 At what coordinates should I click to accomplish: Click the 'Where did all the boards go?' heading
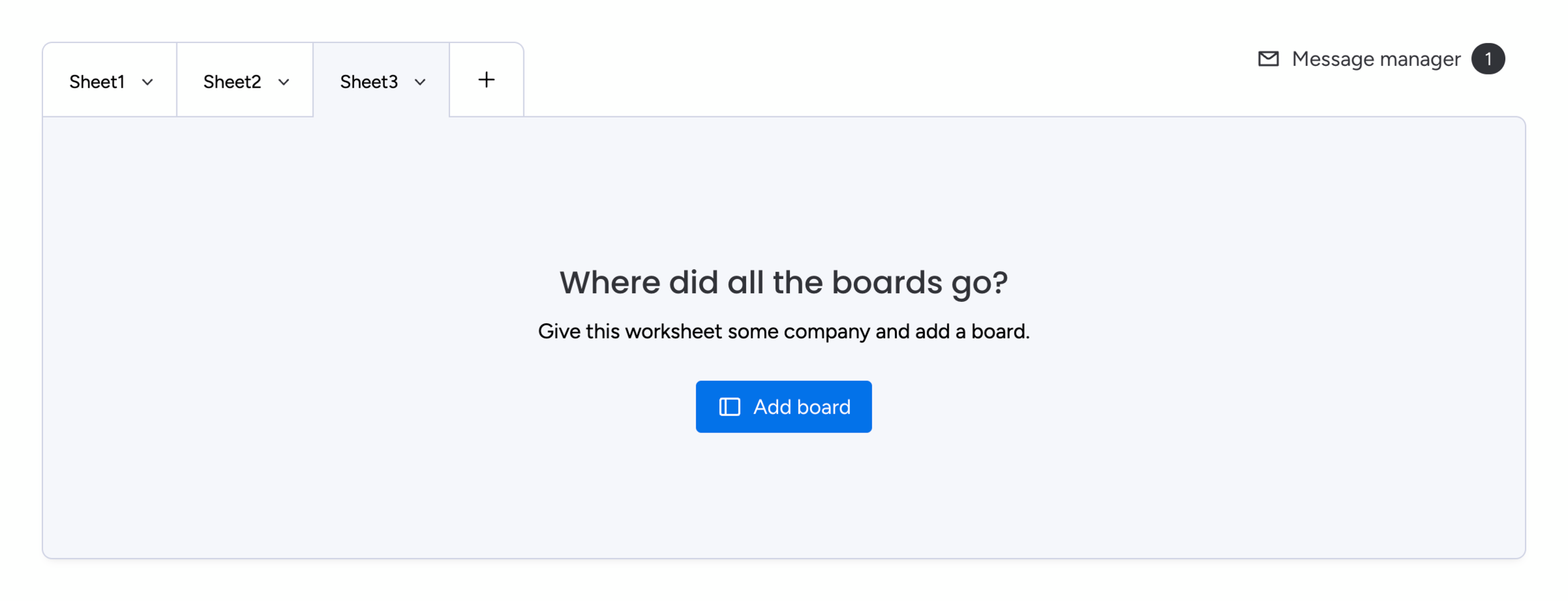pyautogui.click(x=783, y=282)
